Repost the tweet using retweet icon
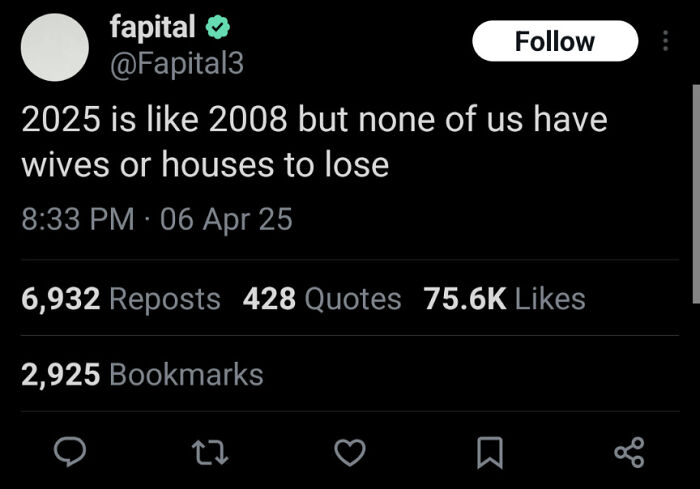The height and width of the screenshot is (489, 700). [212, 454]
